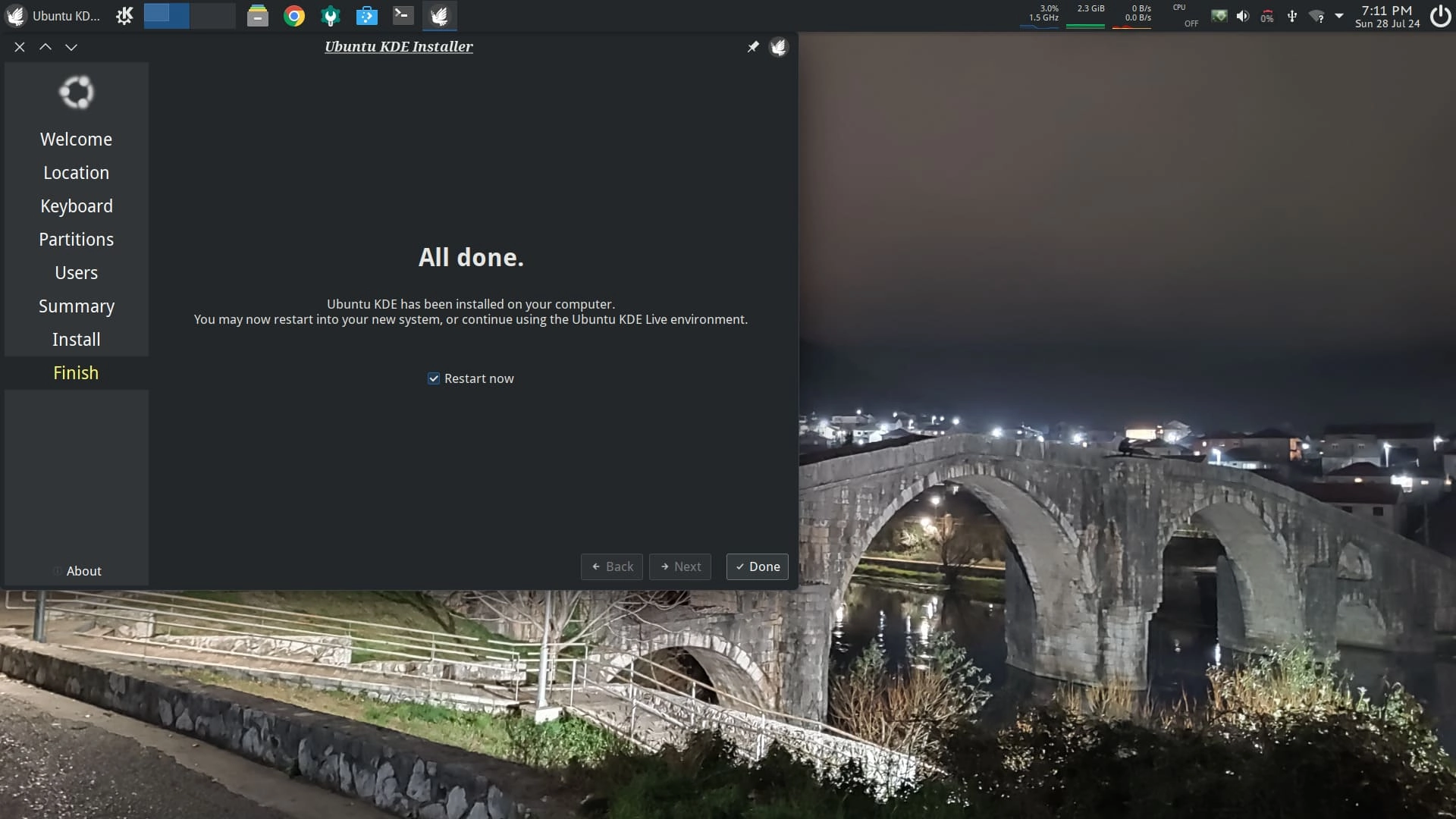Switch to the second virtual desktop pager
Screen dimensions: 1456x819
click(x=213, y=15)
